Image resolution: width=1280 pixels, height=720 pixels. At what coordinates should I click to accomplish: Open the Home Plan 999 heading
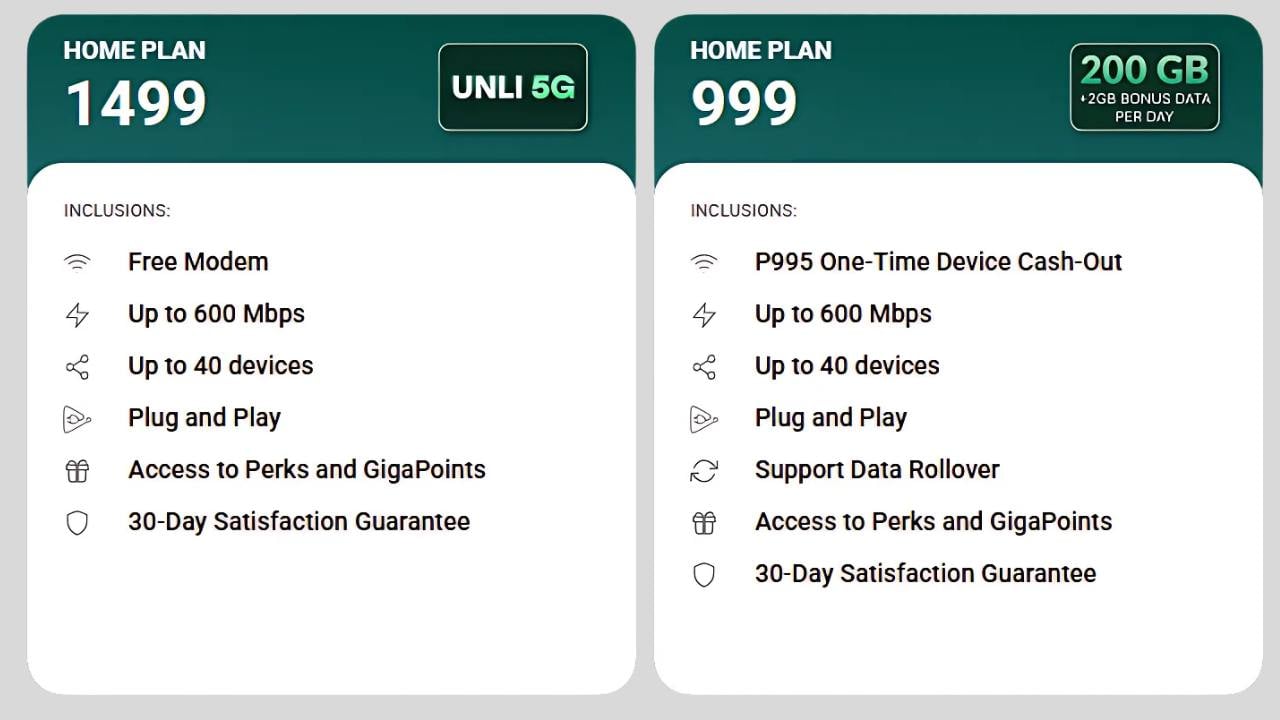coord(760,85)
